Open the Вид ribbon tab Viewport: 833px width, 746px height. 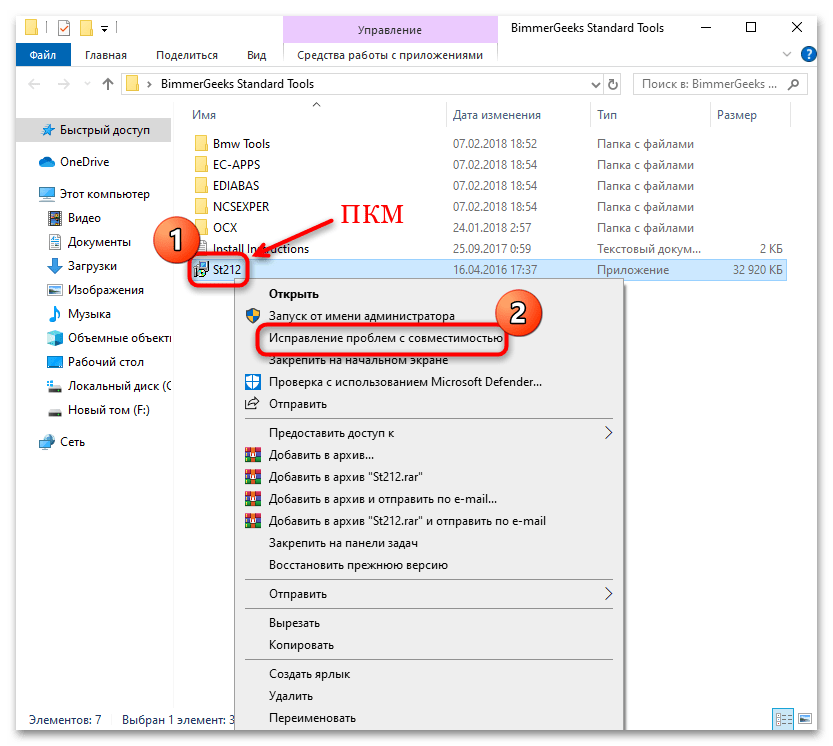coord(256,56)
